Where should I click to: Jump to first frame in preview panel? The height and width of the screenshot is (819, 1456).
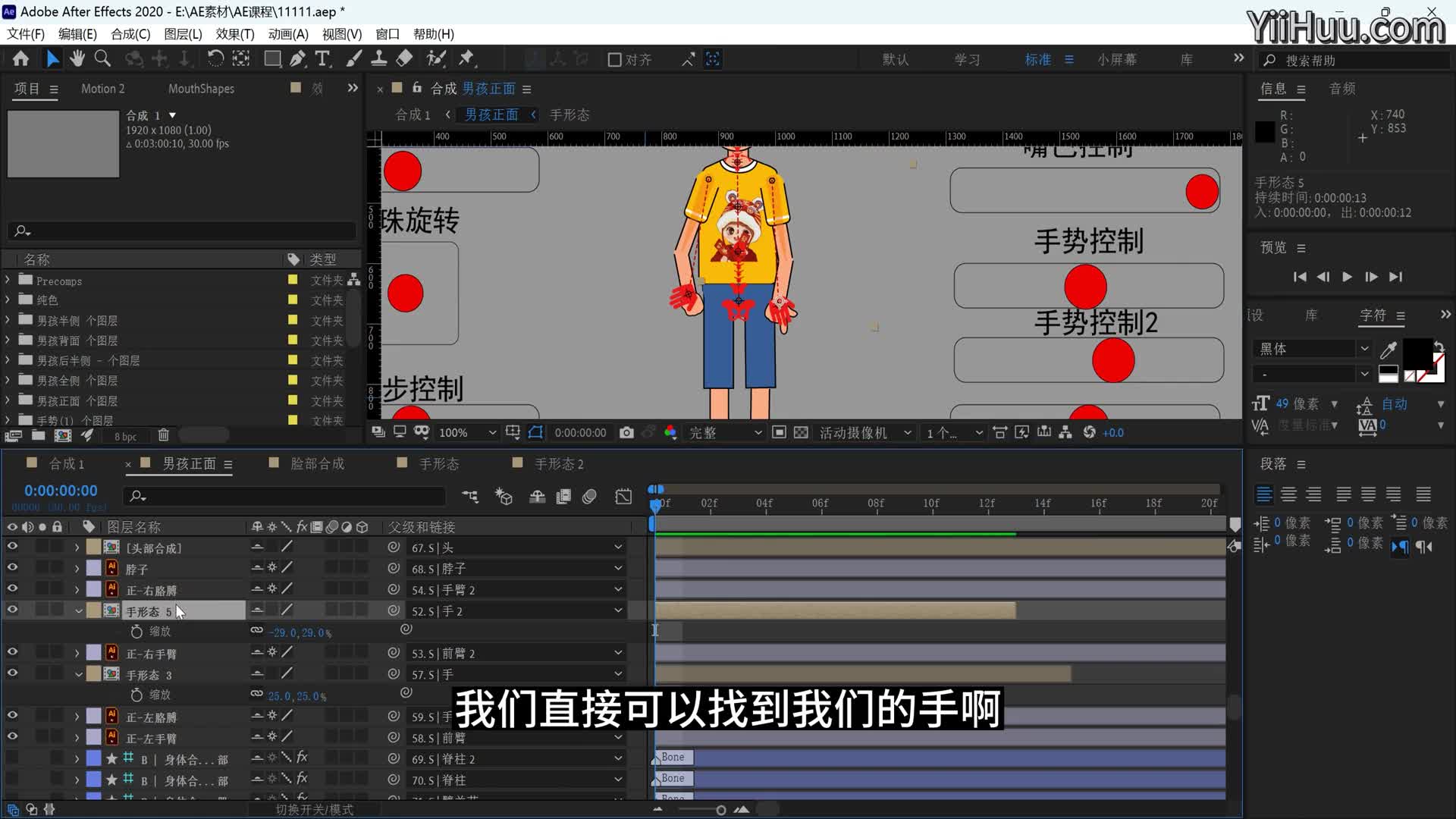[x=1300, y=277]
